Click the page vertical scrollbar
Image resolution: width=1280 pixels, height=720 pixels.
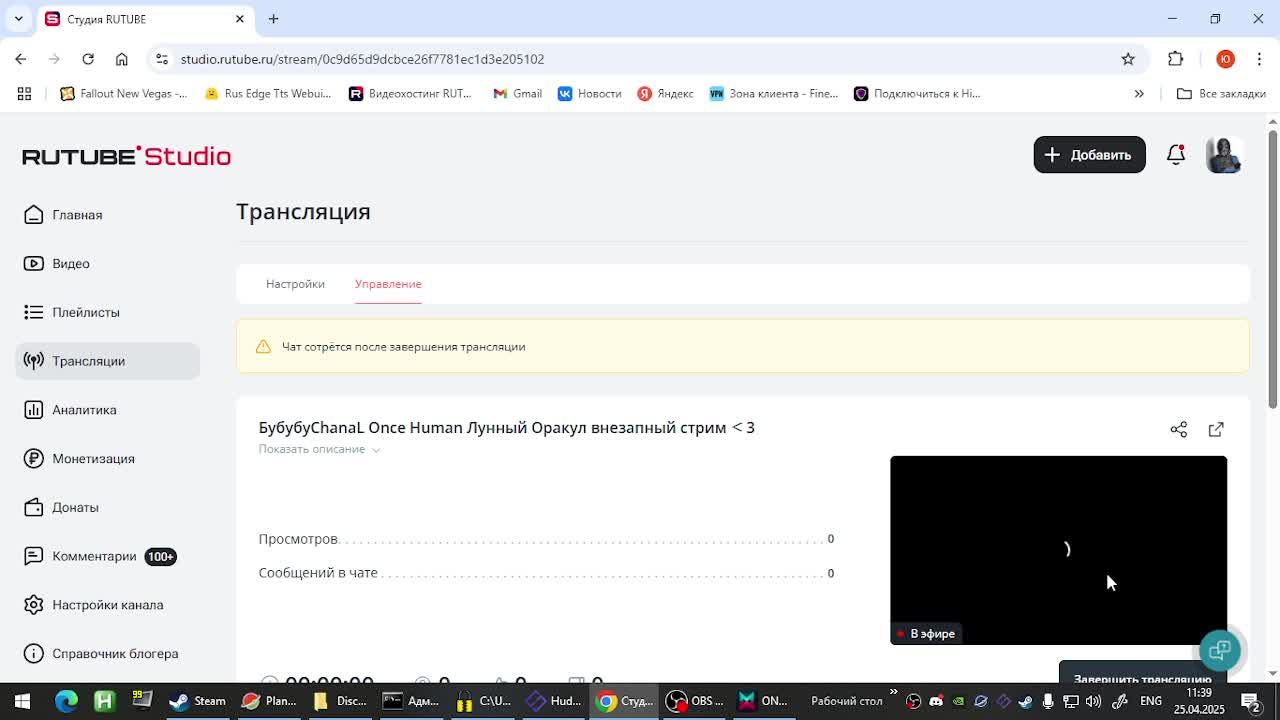tap(1273, 270)
